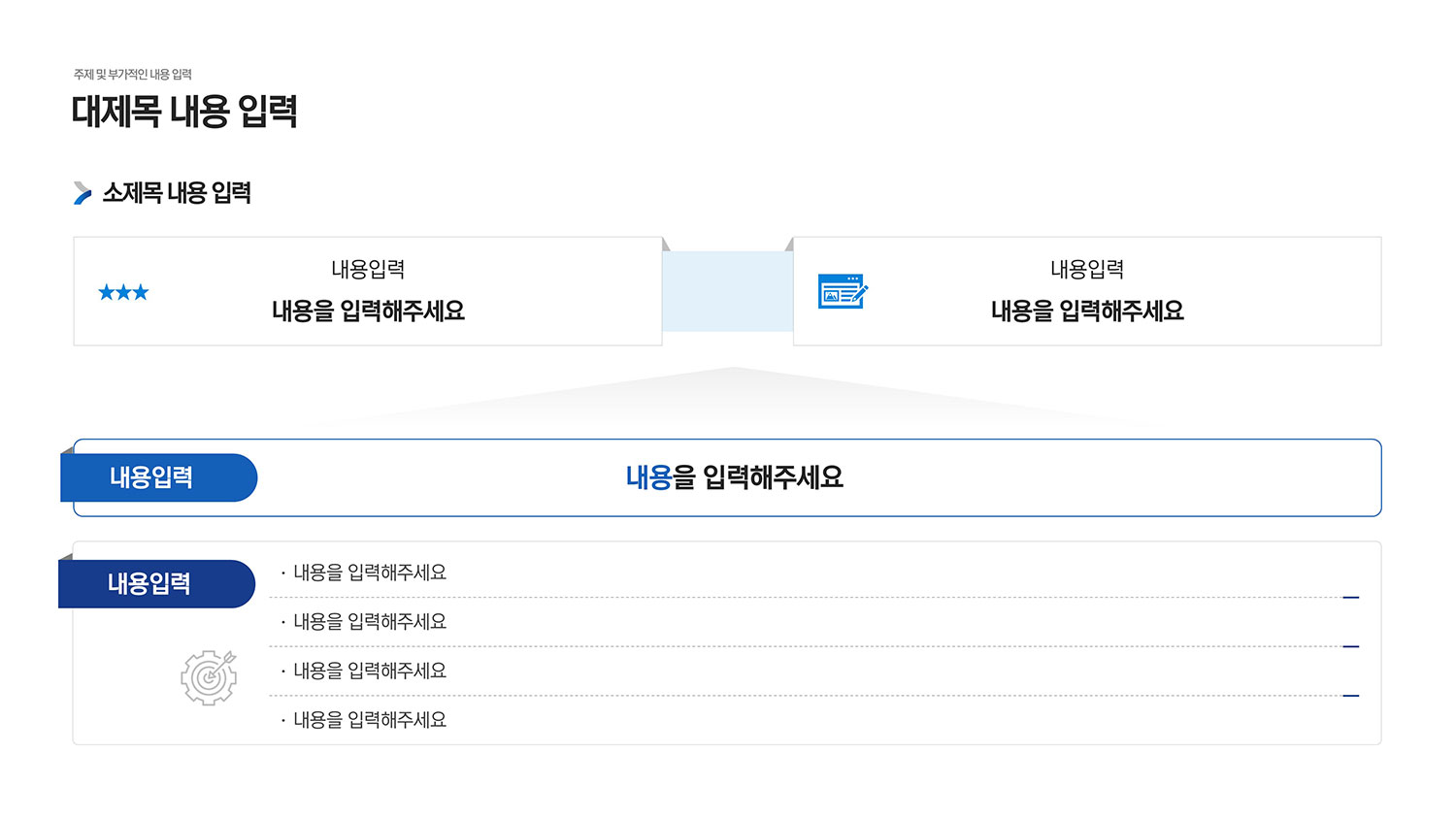Select the title text 대제목 내용 입력

point(184,112)
